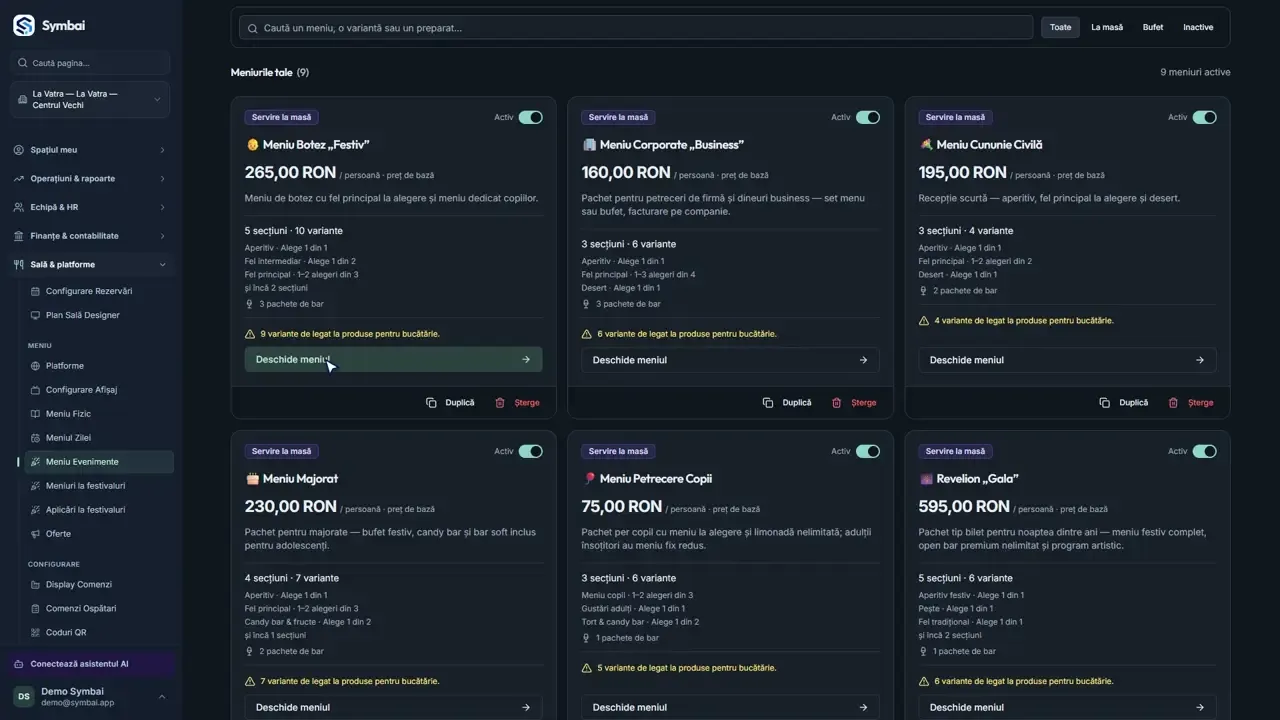
Task: Click the Display Comenzi icon
Action: [36, 584]
